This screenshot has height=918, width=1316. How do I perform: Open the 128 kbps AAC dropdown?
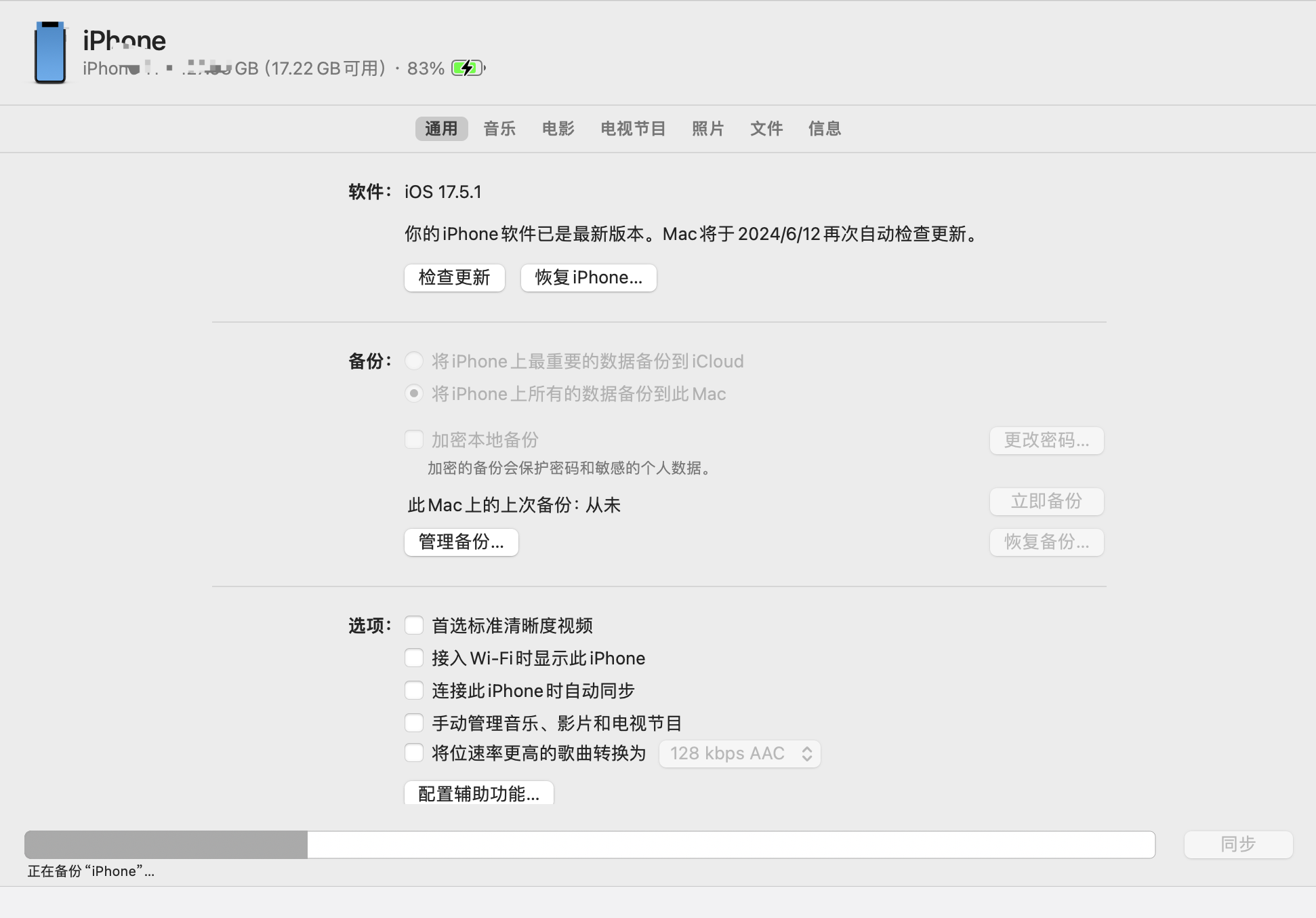point(739,754)
